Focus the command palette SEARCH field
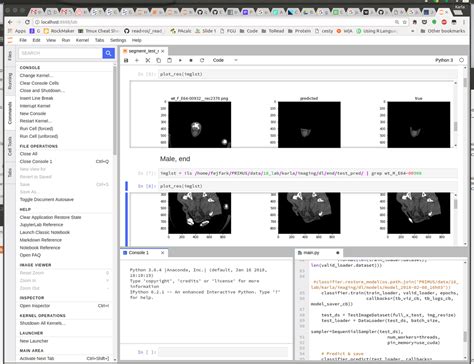 [61, 53]
